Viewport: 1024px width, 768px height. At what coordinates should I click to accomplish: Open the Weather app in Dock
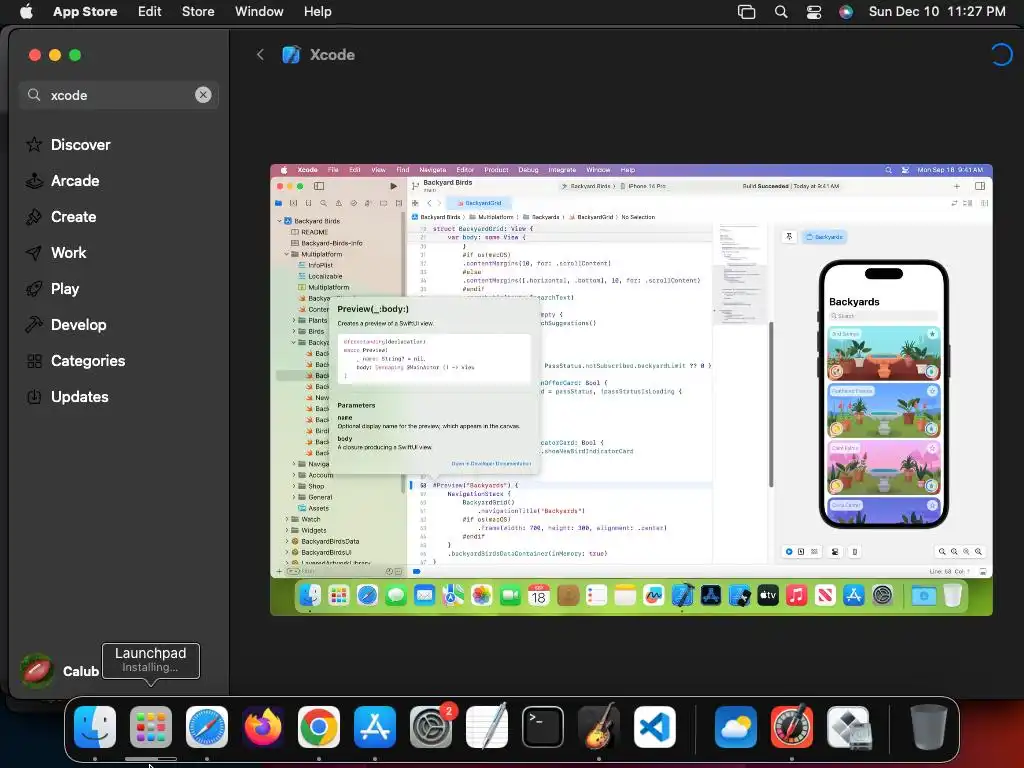[735, 727]
